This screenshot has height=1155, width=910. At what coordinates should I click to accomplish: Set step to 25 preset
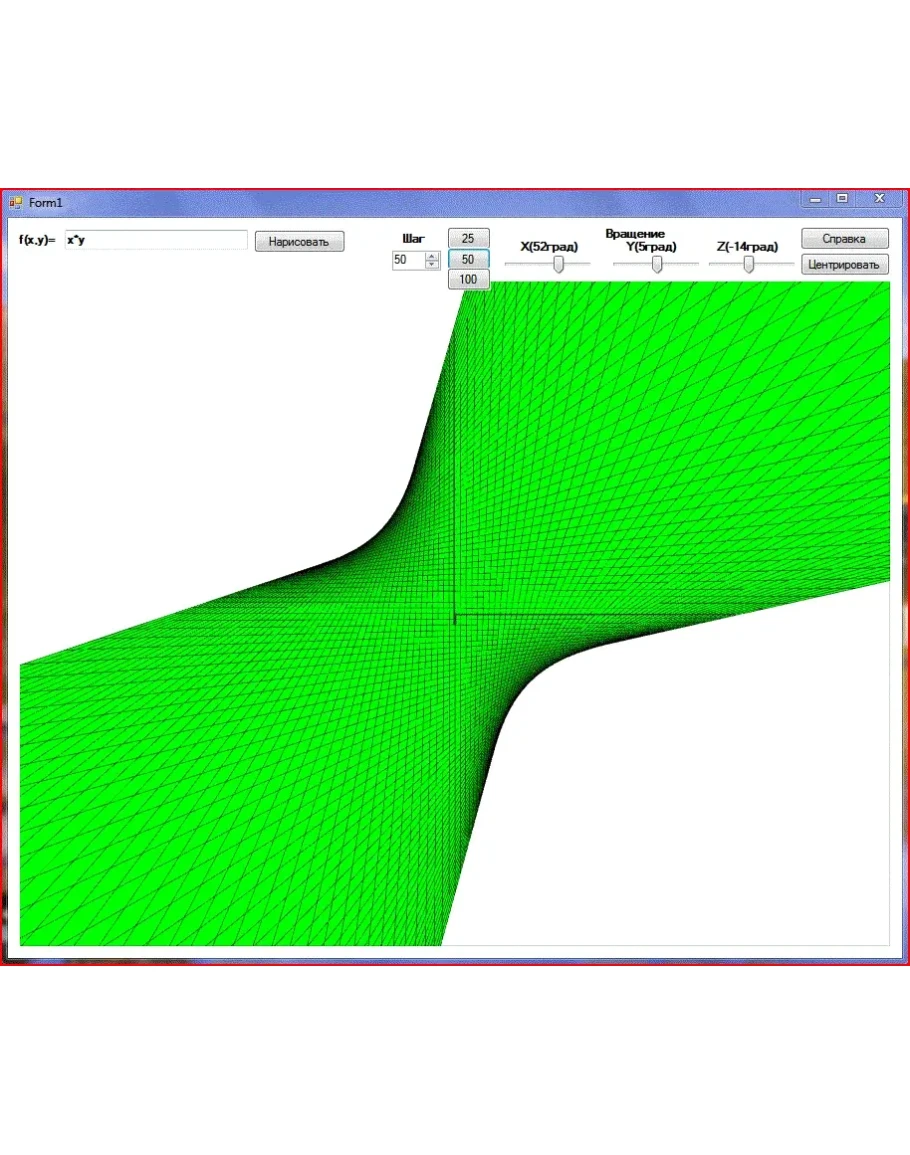pyautogui.click(x=468, y=238)
